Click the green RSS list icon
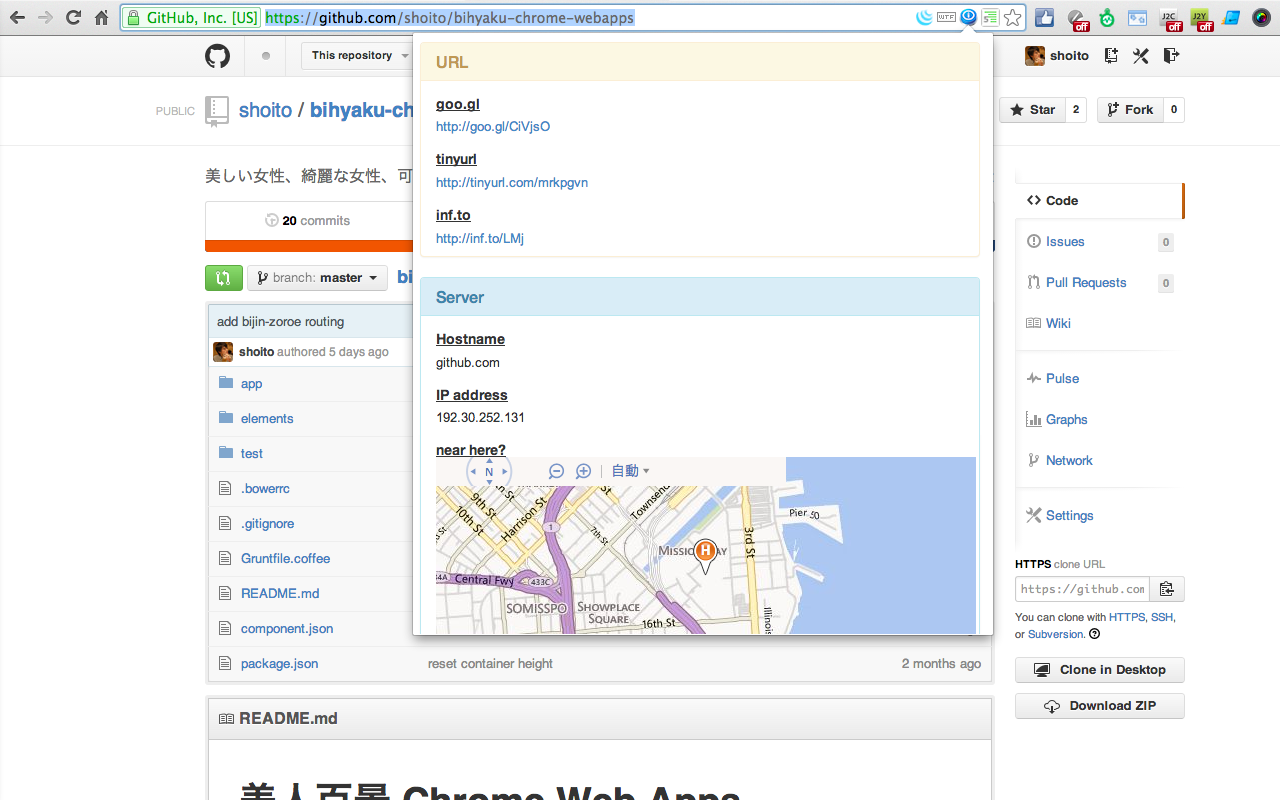This screenshot has height=800, width=1280. pos(990,17)
